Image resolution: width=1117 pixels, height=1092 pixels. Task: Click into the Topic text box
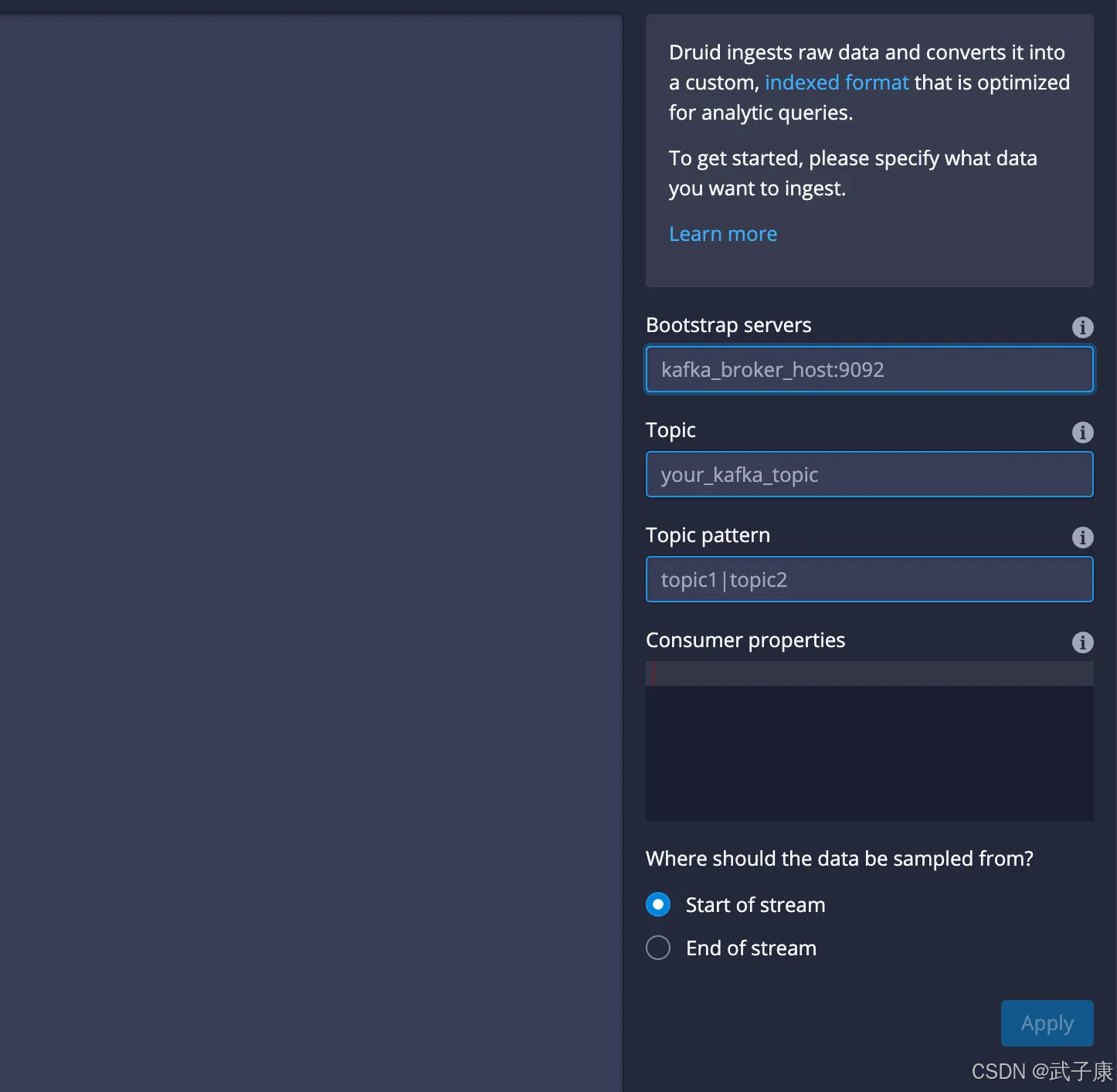point(869,475)
